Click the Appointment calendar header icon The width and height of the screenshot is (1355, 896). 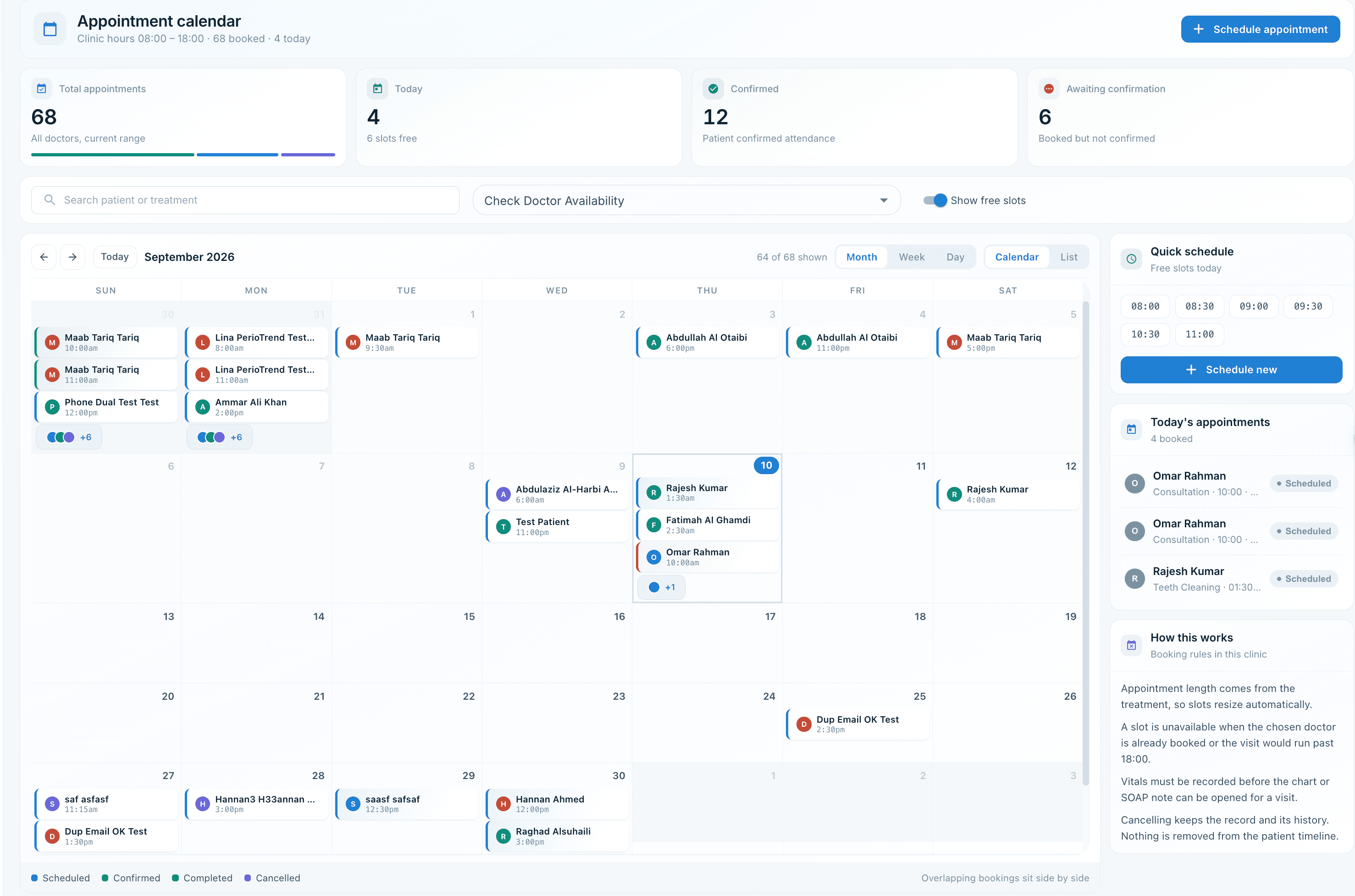click(x=50, y=29)
